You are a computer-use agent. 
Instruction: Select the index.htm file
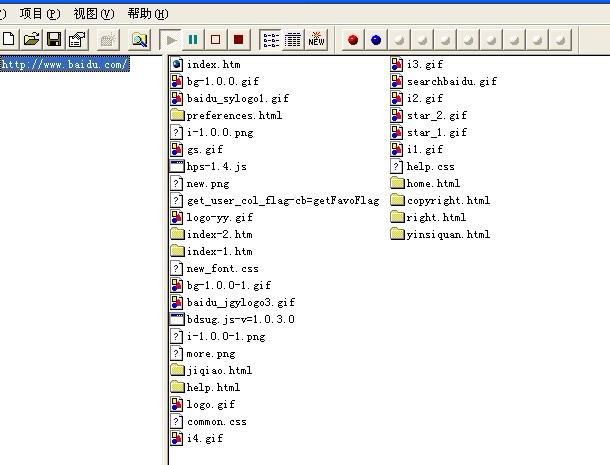click(213, 64)
